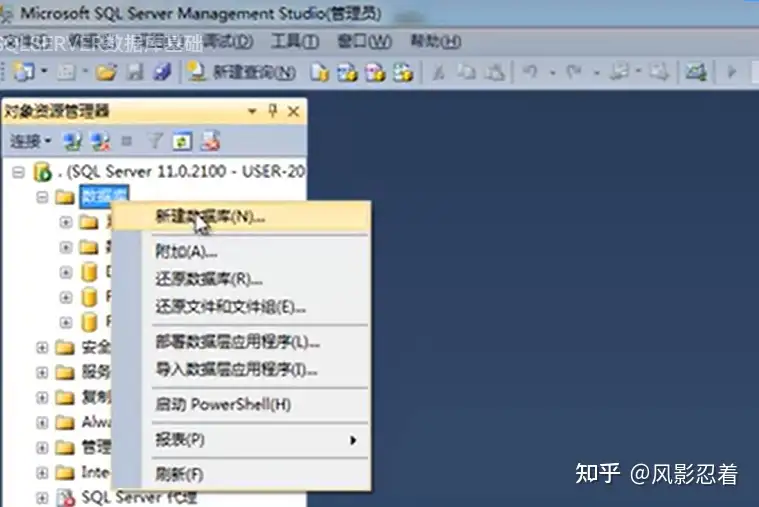Screen dimensions: 759x507
Task: Choose 部署数据层应用程序(L)... menu entry
Action: (242, 342)
